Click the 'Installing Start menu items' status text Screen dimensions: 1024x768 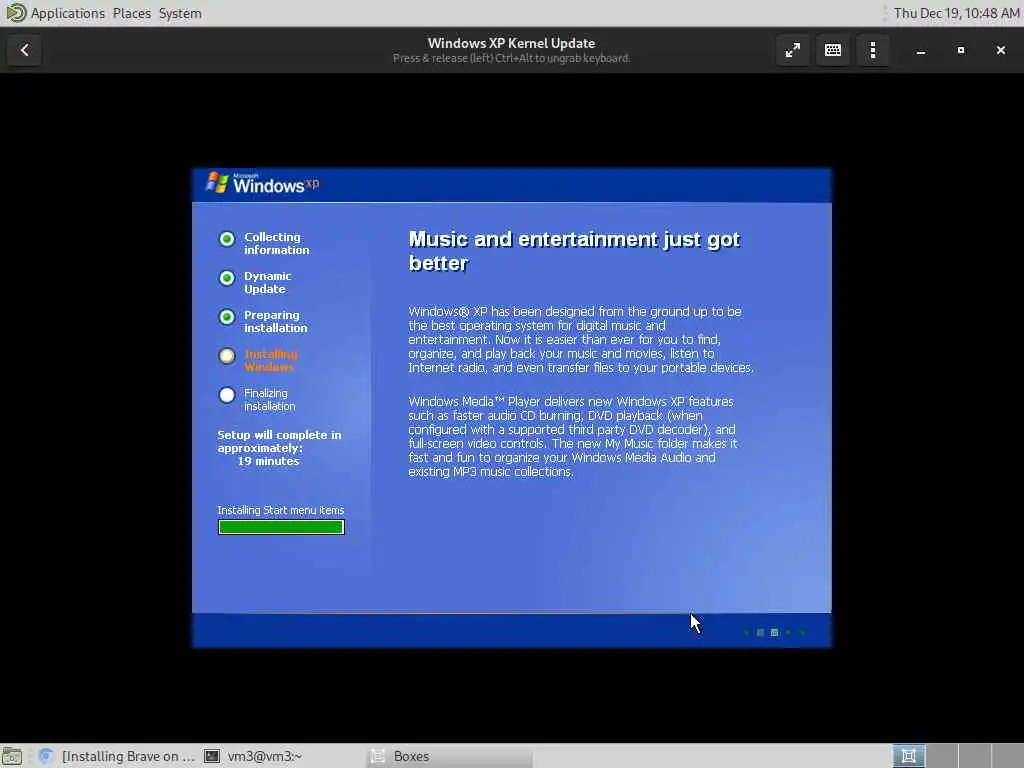[280, 510]
